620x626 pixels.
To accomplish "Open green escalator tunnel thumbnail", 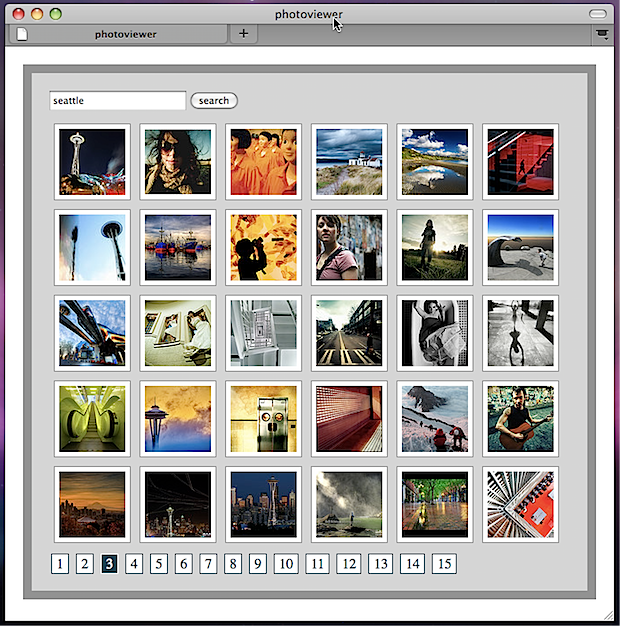I will pyautogui.click(x=92, y=419).
